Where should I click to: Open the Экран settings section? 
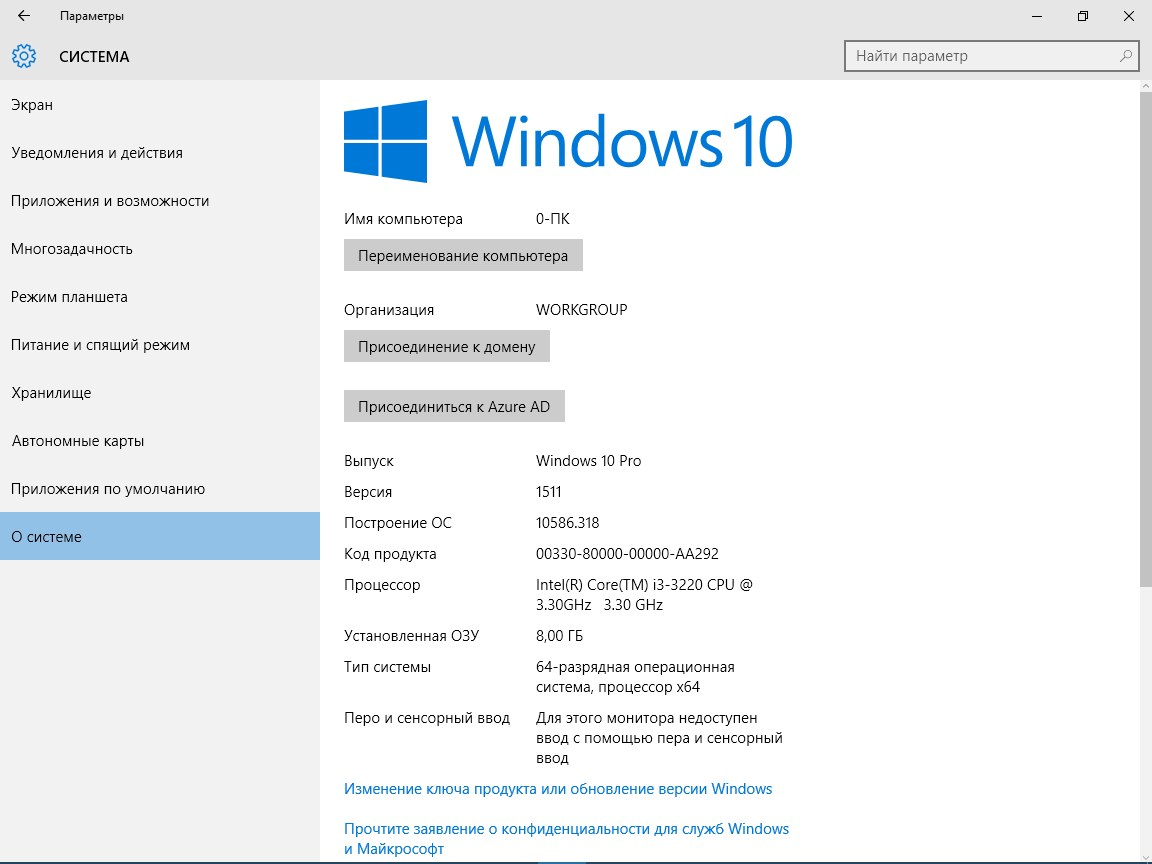[x=32, y=105]
